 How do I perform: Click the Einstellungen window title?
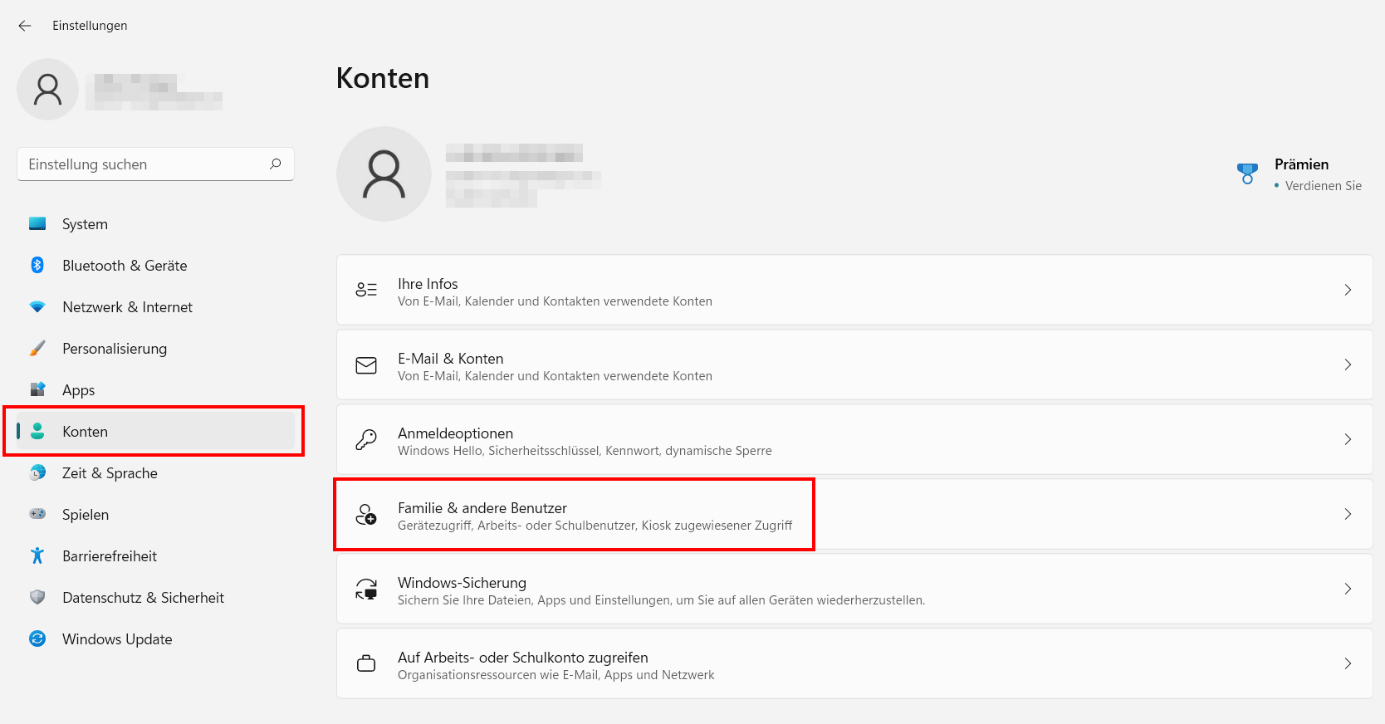pos(90,26)
